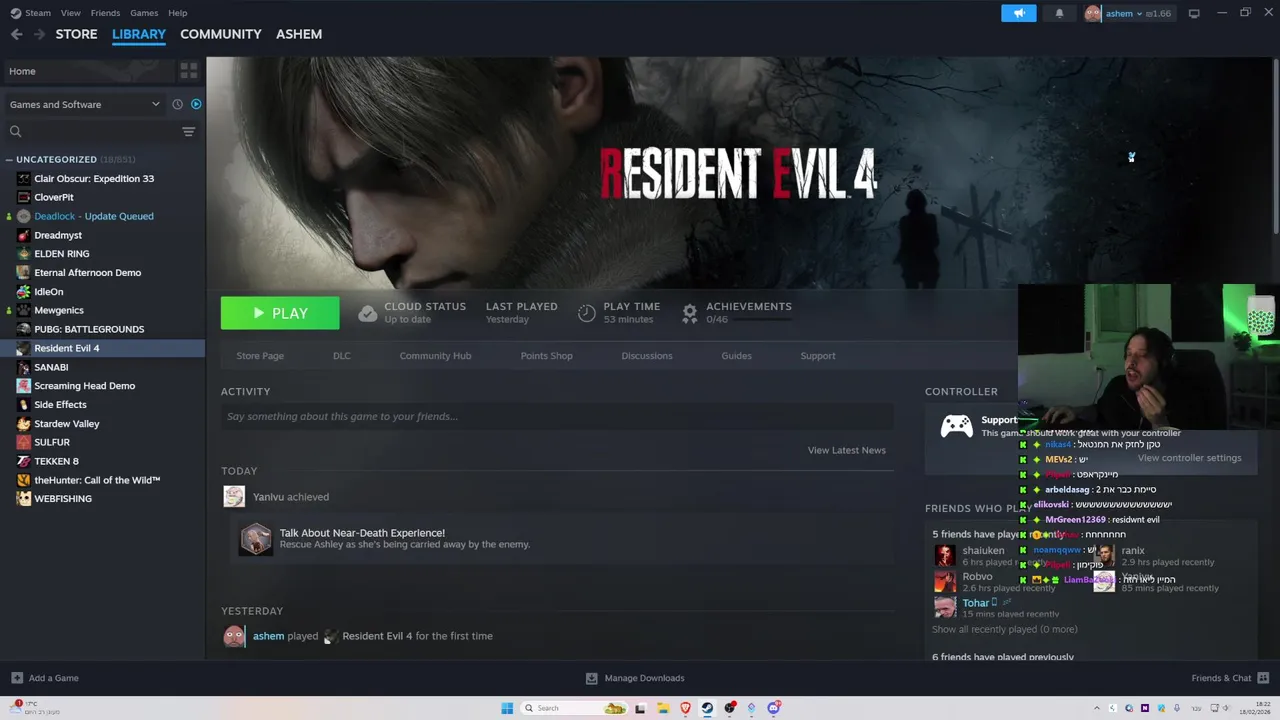Show recent activity clock filter

[177, 104]
